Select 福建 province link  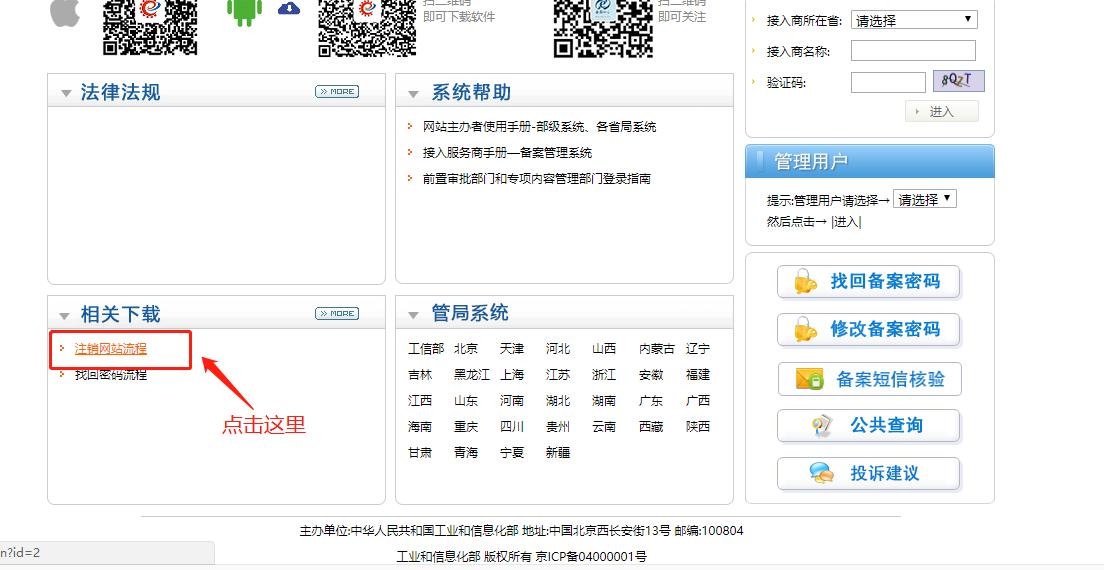pos(698,374)
